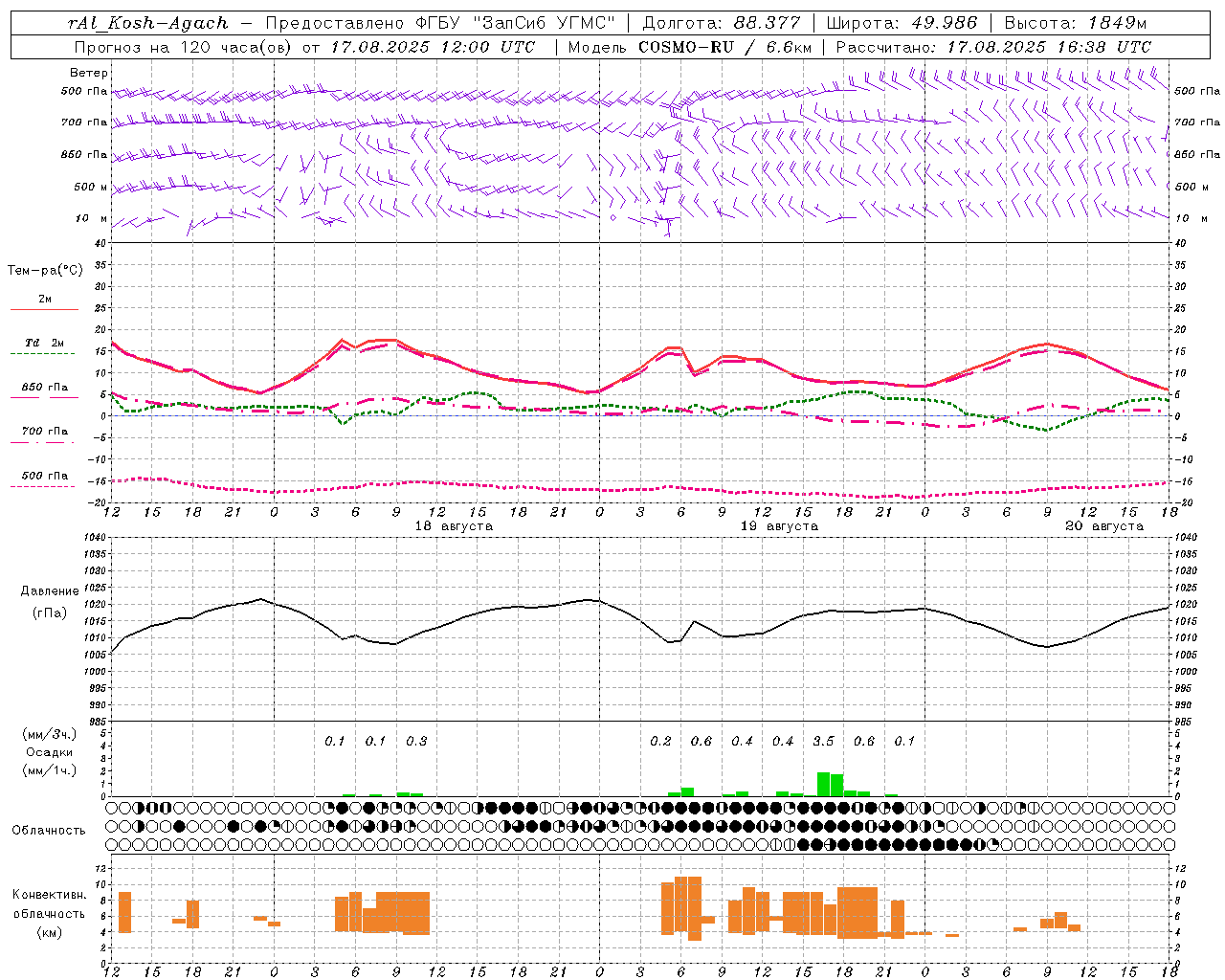
Task: Click the tallest green precipitation bar
Action: pyautogui.click(x=823, y=784)
